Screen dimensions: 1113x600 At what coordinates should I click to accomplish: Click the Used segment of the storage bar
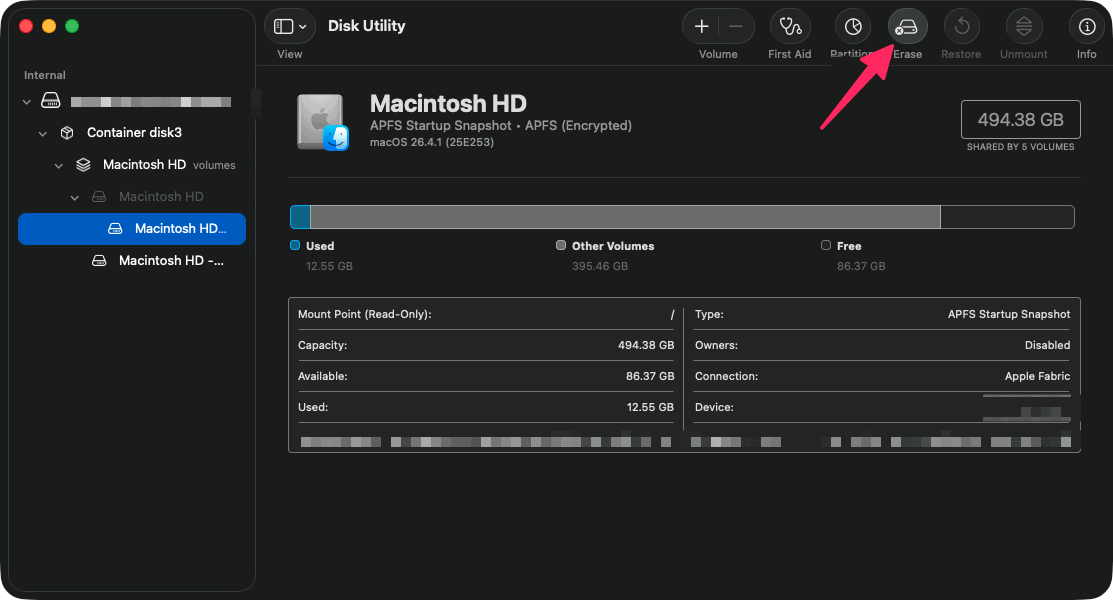(299, 216)
